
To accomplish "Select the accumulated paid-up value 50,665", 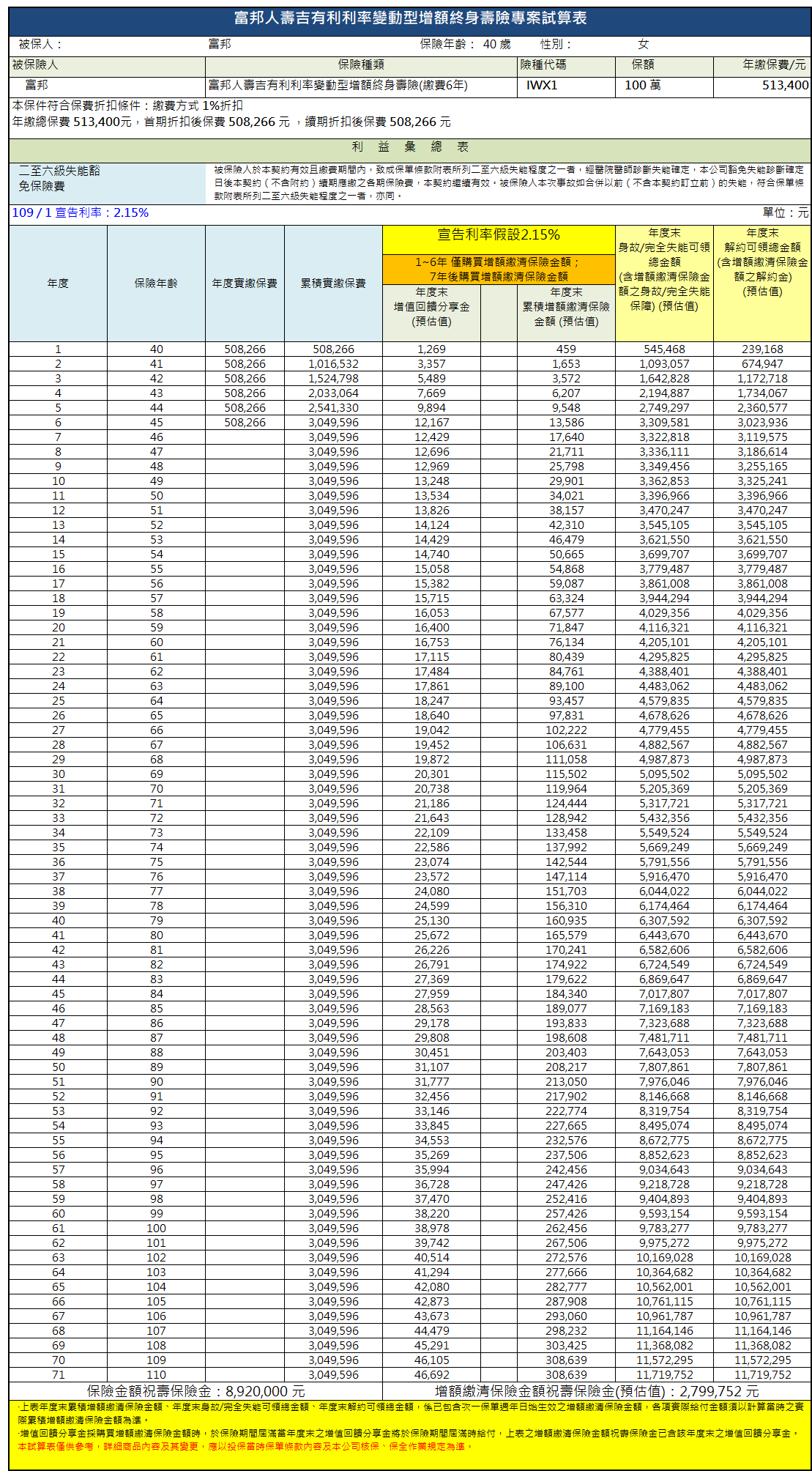I will pyautogui.click(x=566, y=555).
